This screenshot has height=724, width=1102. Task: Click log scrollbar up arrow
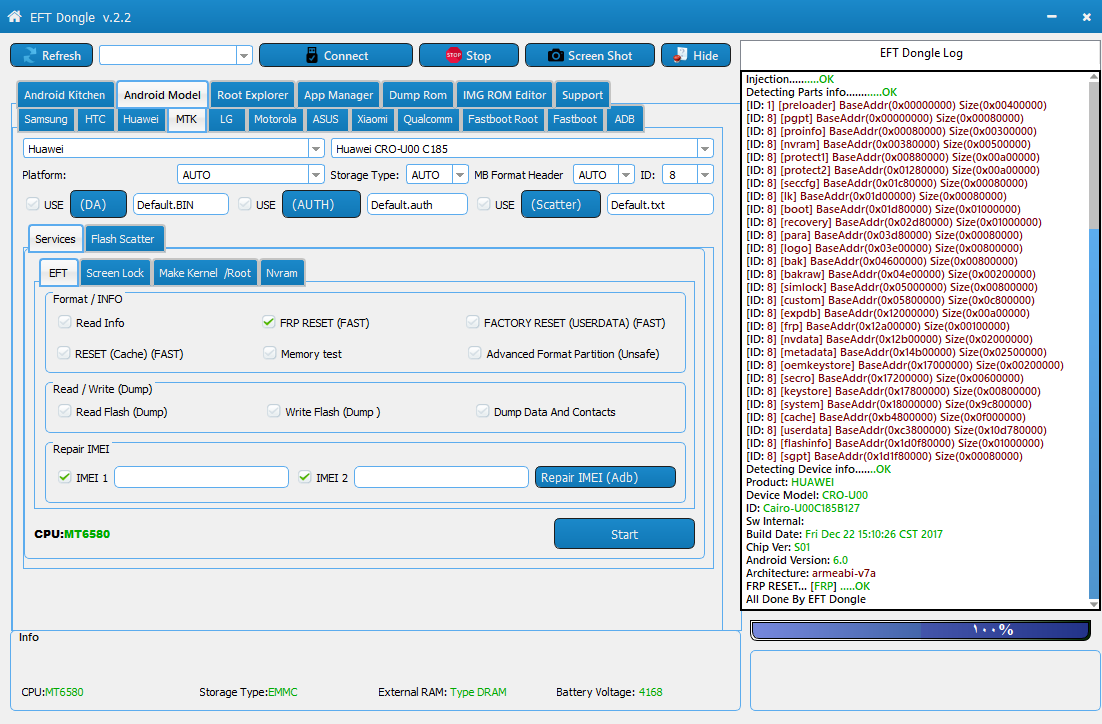[x=1094, y=76]
